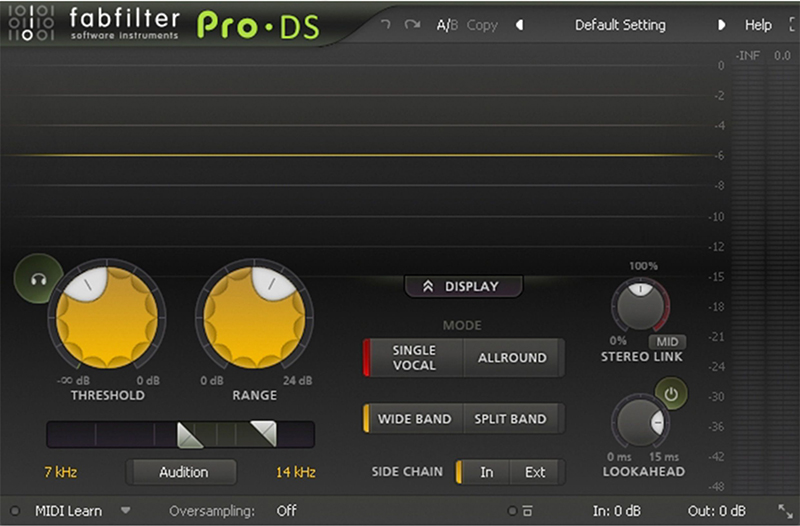
Task: Select Single Vocal mode
Action: (x=414, y=358)
